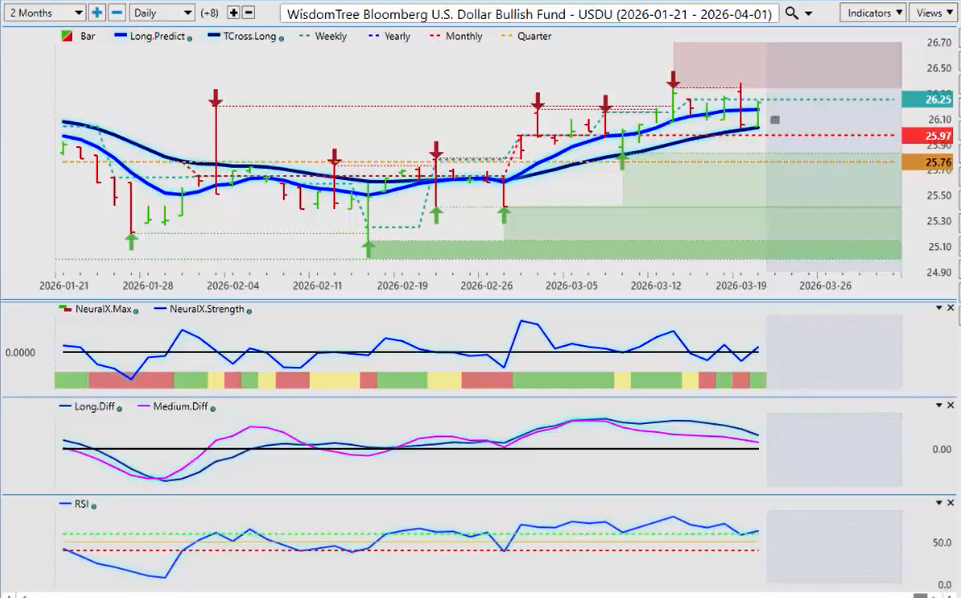961x598 pixels.
Task: Click the black plus button beside (+8)
Action: point(234,13)
